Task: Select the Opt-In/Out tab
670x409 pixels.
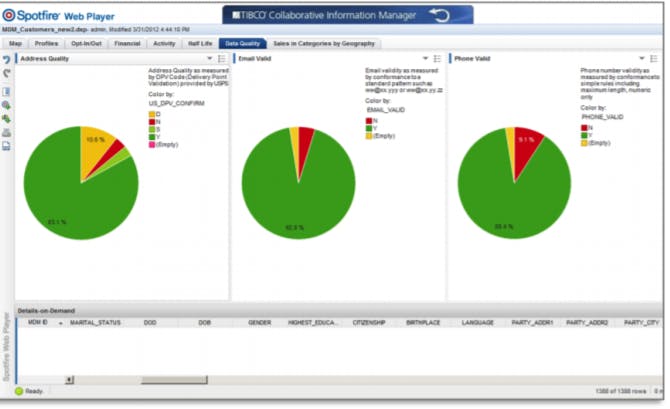Action: (x=86, y=44)
